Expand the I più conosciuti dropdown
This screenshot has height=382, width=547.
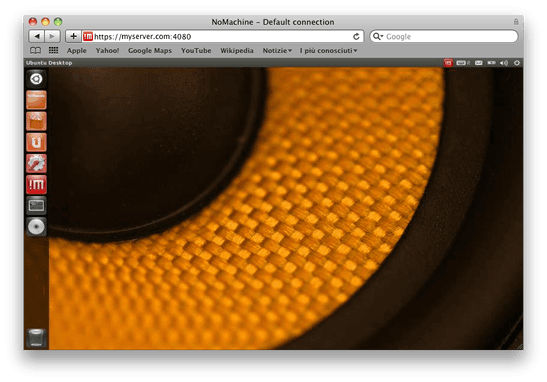(x=328, y=51)
